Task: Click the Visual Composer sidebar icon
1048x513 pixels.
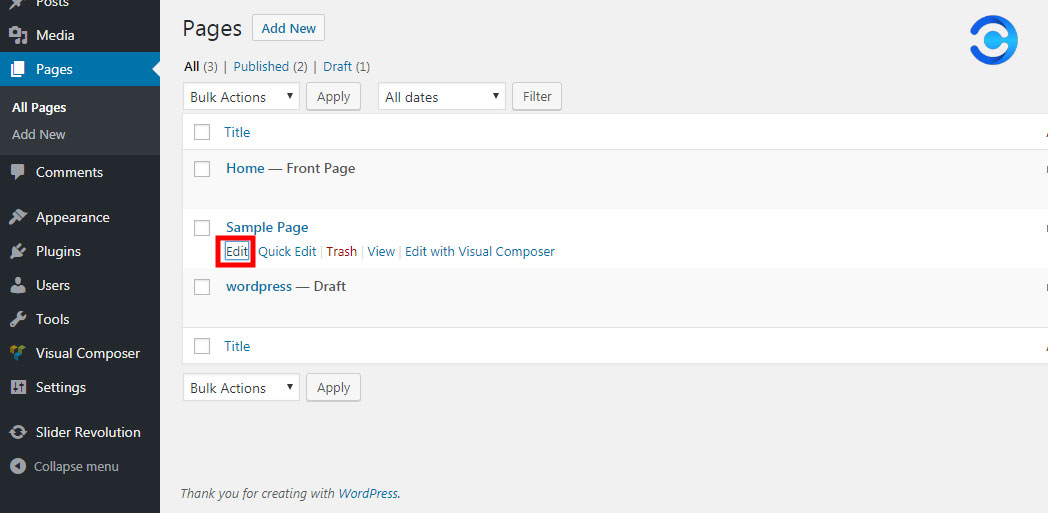Action: [18, 353]
